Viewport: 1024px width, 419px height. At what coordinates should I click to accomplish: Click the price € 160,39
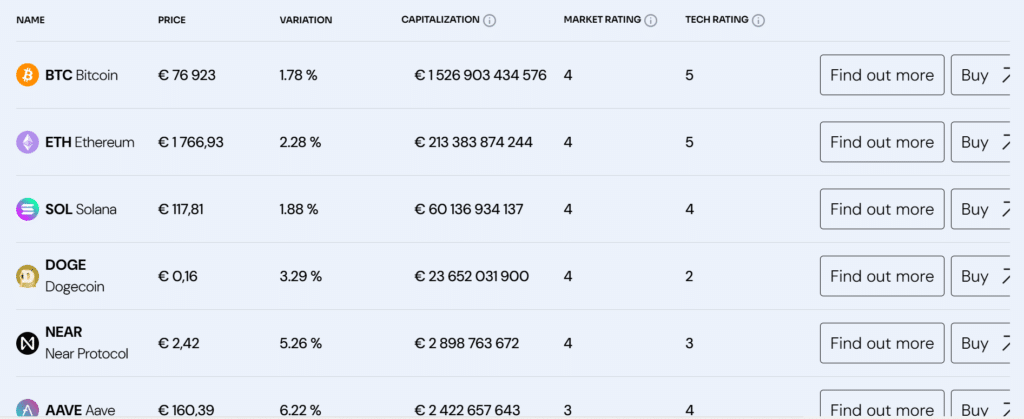[x=186, y=411]
